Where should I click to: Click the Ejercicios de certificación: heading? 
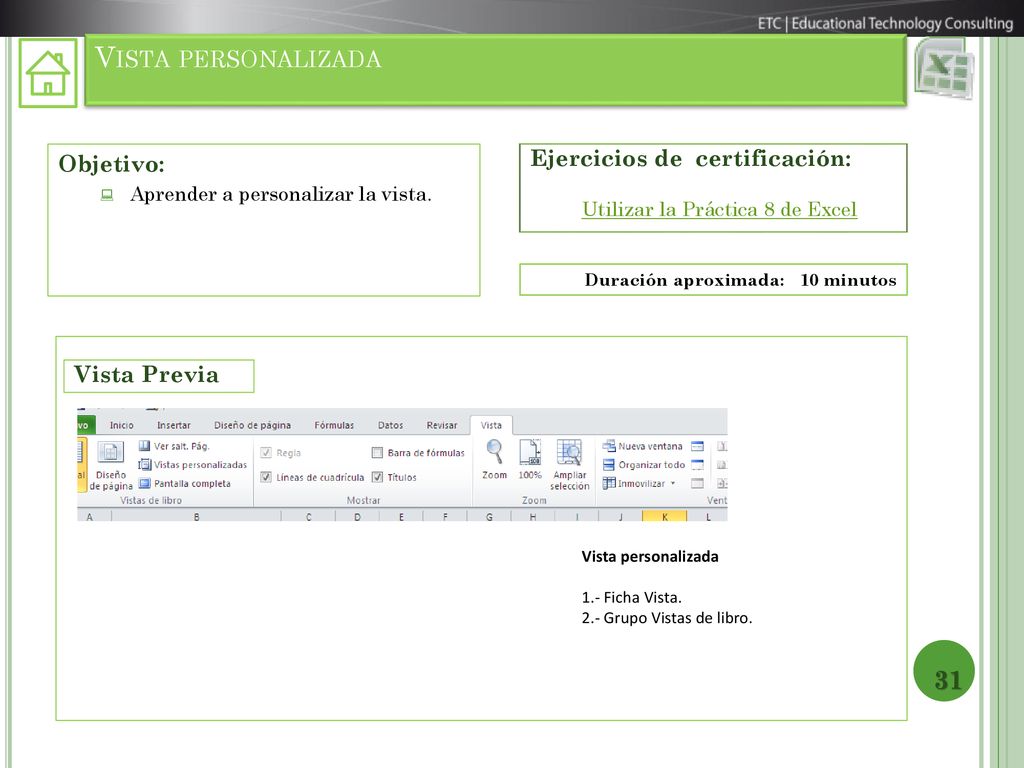pyautogui.click(x=691, y=159)
